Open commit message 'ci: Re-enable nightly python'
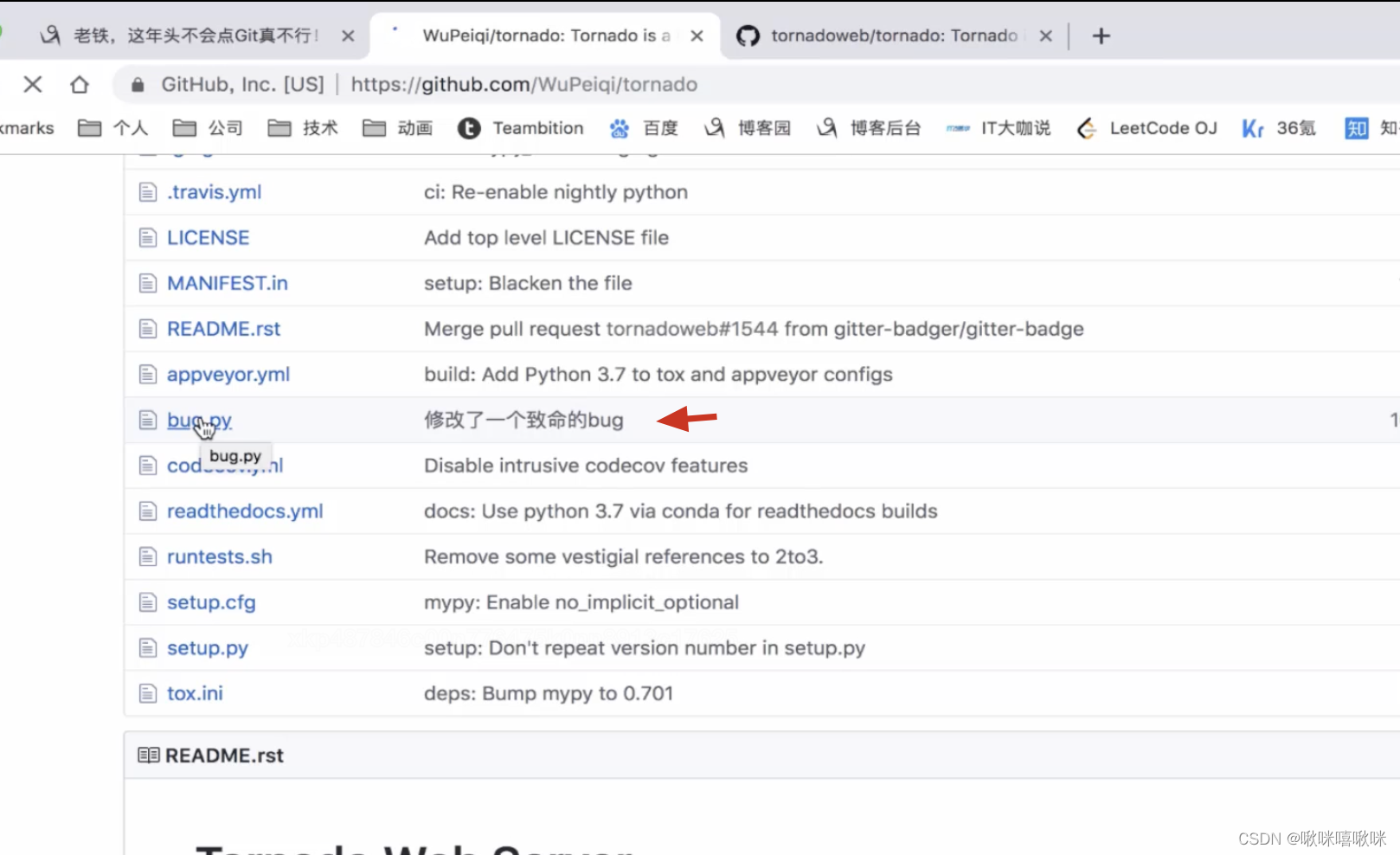 (x=556, y=192)
